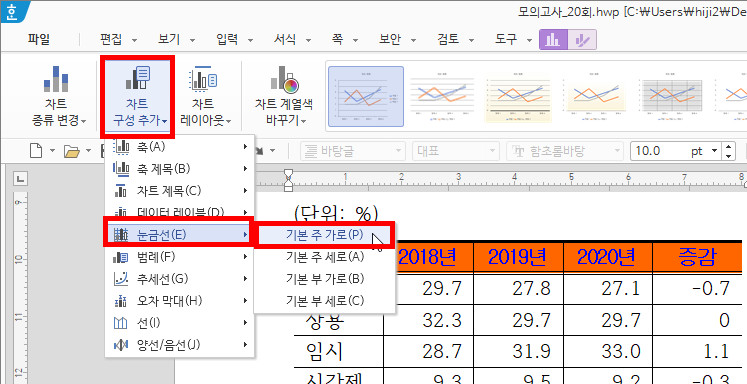Expand the 축 제목(B) submenu
The height and width of the screenshot is (384, 747).
point(180,168)
